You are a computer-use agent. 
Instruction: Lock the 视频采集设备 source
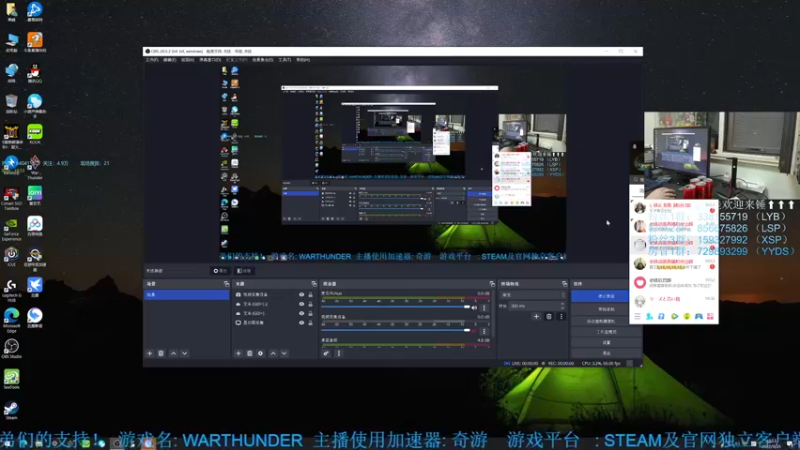click(310, 294)
